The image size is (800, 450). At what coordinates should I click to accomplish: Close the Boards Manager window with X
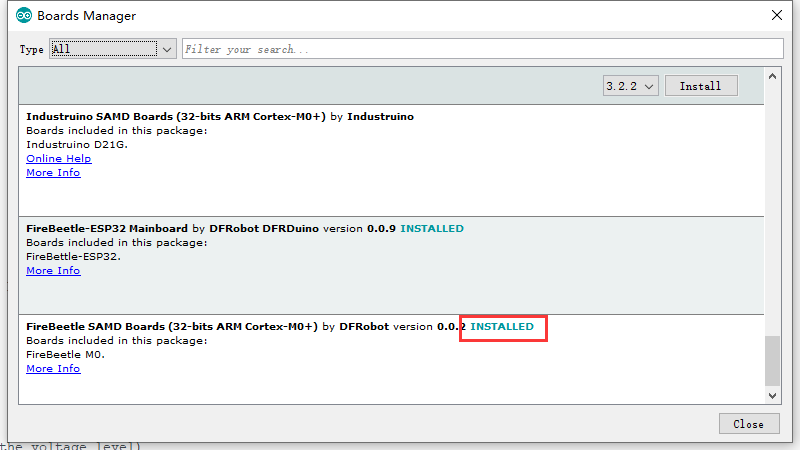777,15
